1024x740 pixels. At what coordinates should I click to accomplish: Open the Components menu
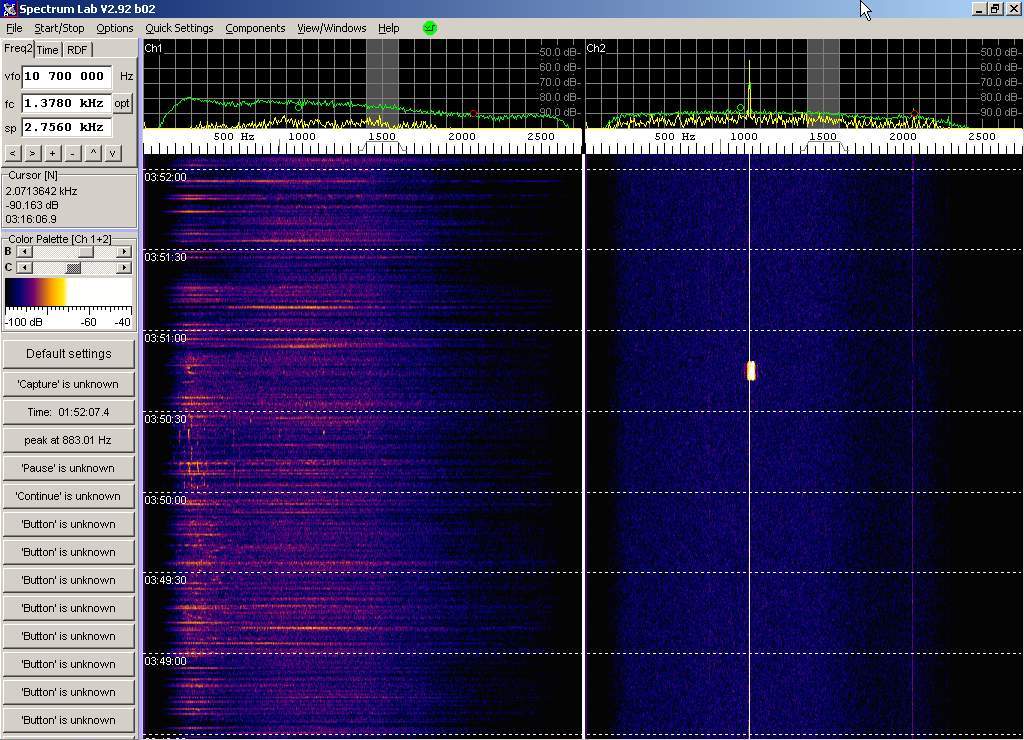point(255,28)
